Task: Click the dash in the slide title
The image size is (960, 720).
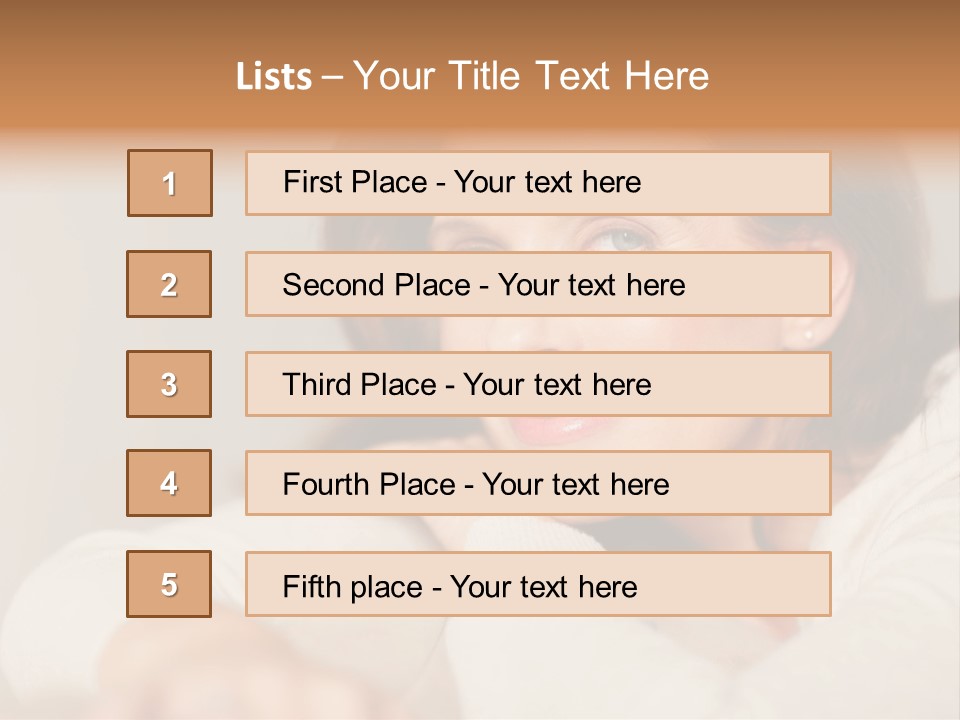Action: click(x=332, y=77)
